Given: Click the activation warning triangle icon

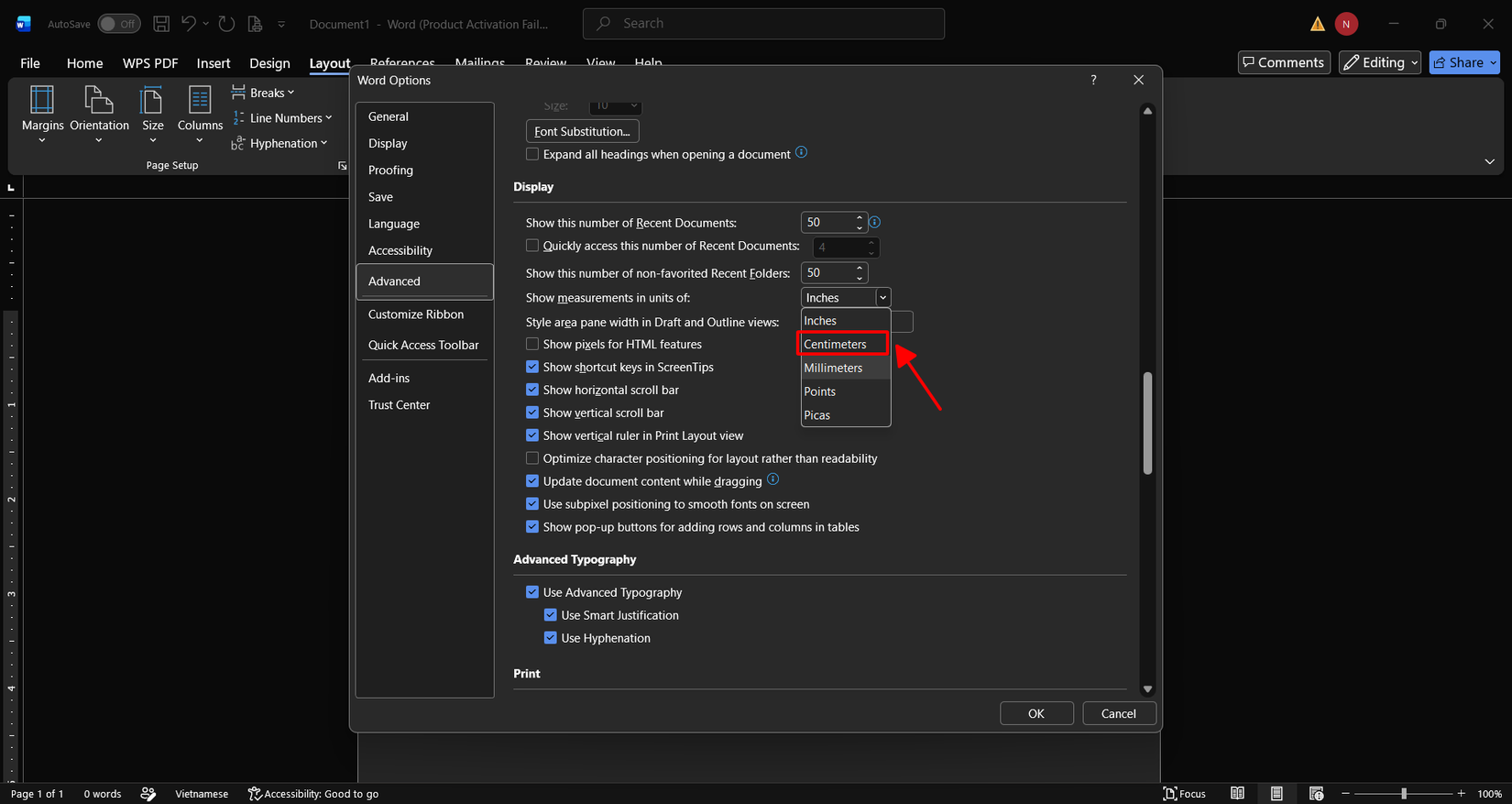Looking at the screenshot, I should tap(1318, 24).
